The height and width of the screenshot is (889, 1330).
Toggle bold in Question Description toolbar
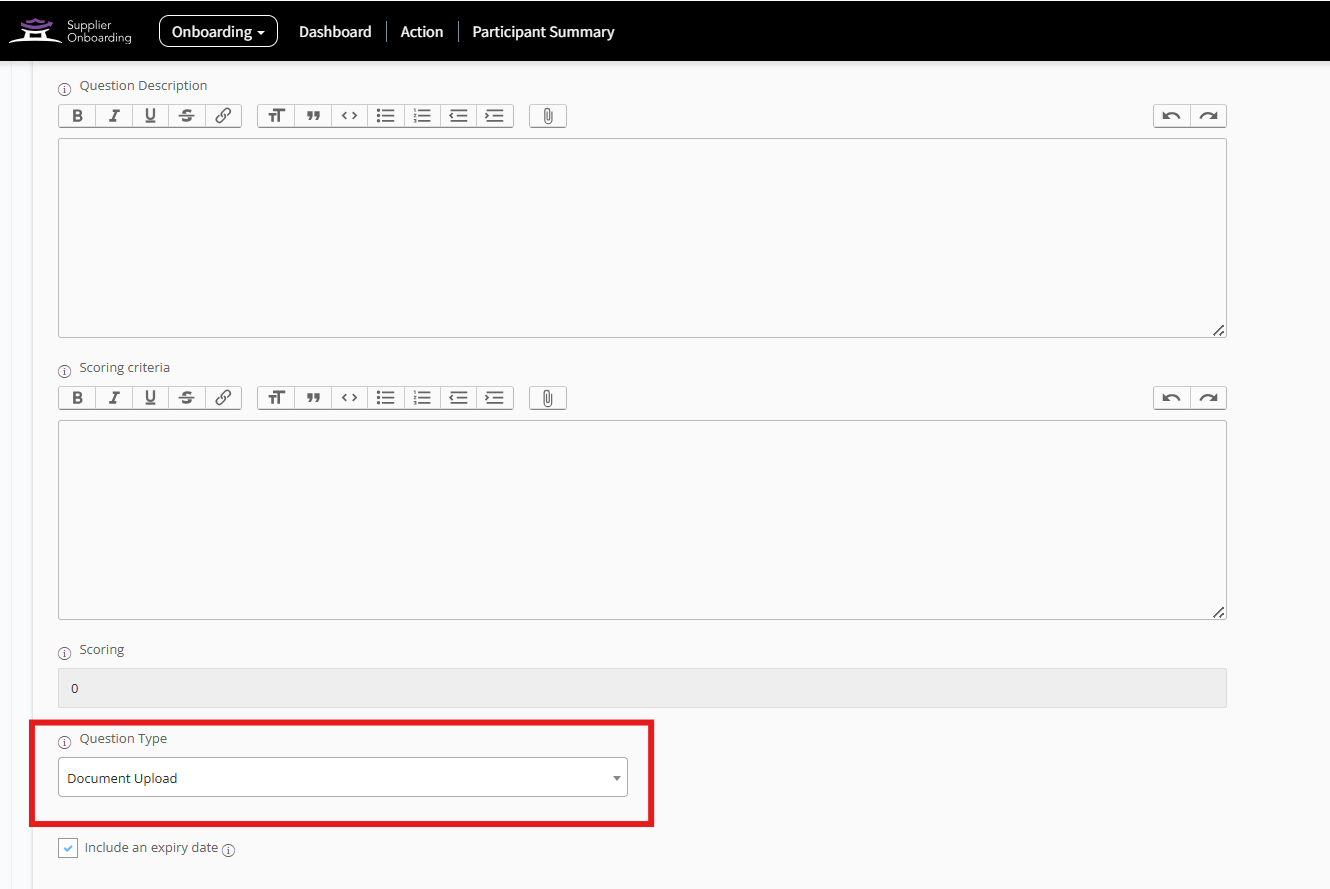coord(77,116)
